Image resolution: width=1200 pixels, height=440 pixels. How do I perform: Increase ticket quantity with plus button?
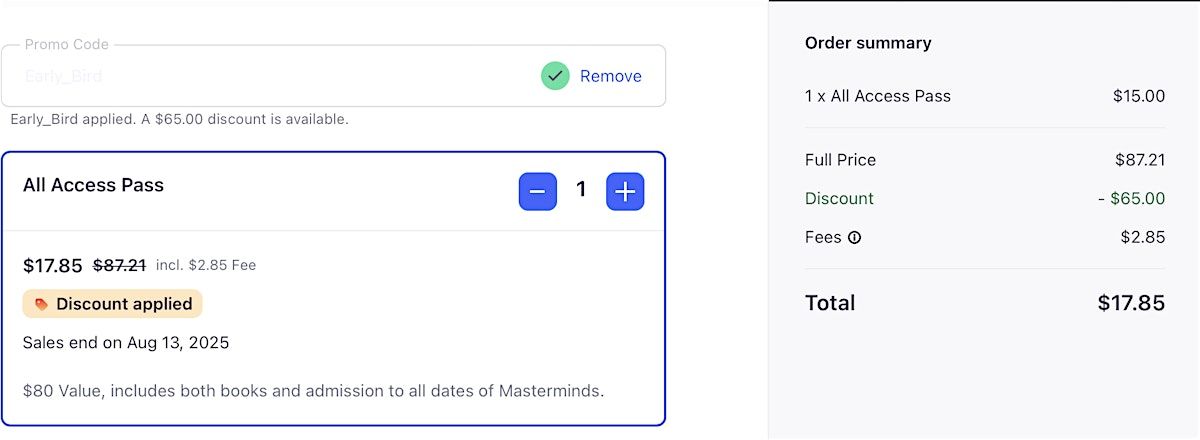[625, 191]
